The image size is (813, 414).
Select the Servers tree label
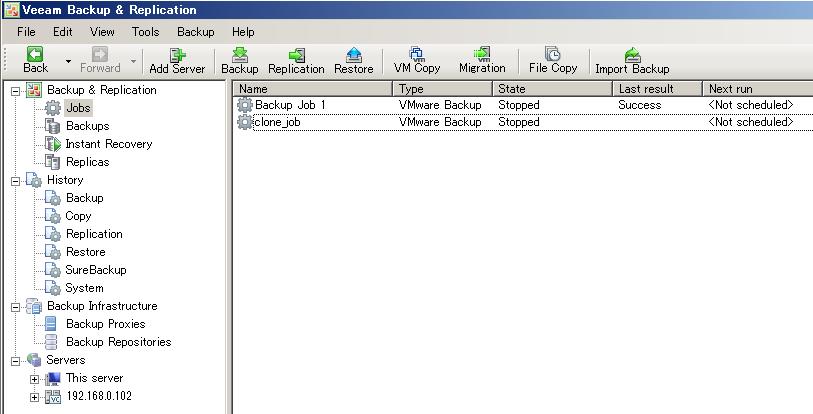(65, 360)
